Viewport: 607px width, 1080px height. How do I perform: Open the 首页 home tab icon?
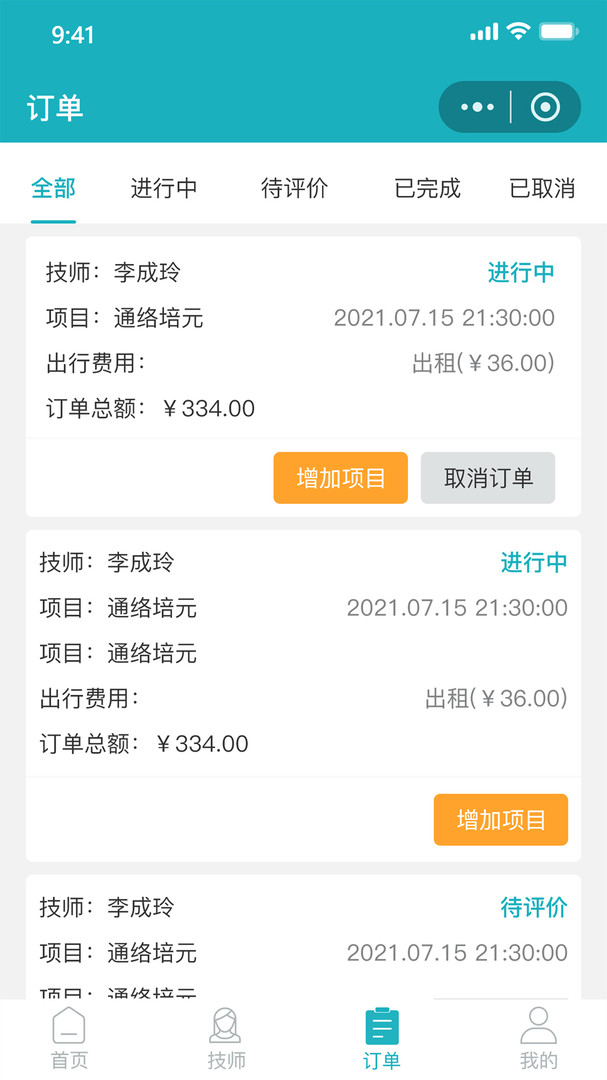67,1037
